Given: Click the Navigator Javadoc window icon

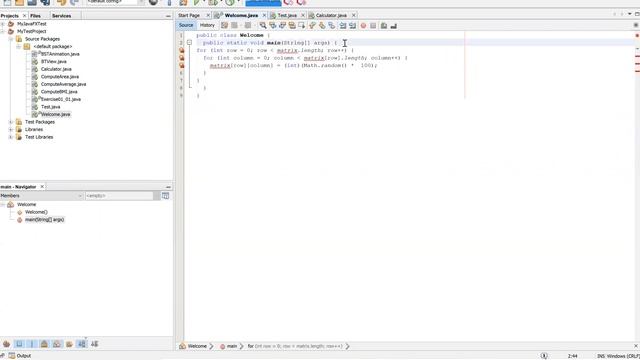Looking at the screenshot, I should tap(165, 196).
